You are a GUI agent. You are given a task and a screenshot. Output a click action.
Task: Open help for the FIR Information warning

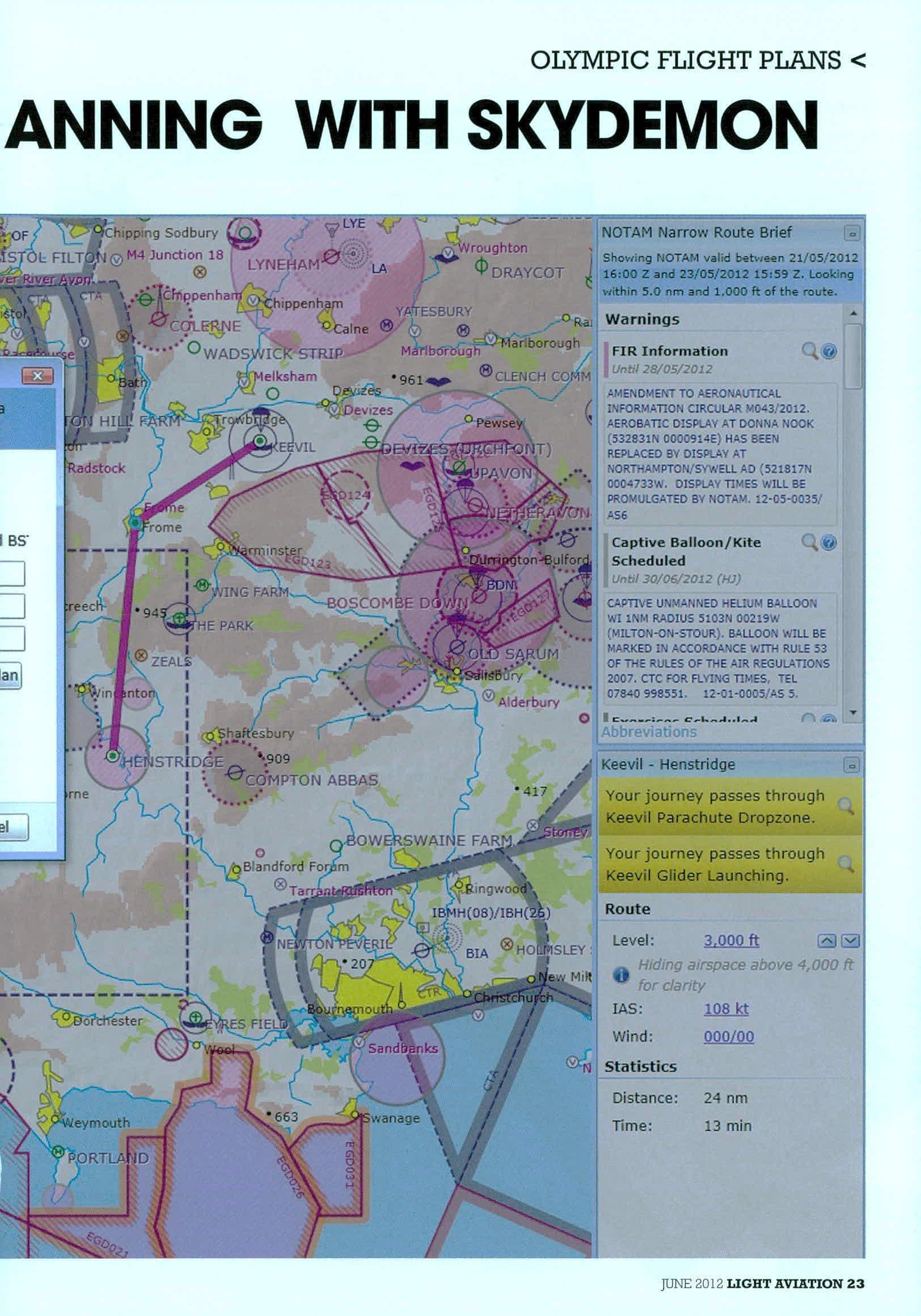pos(829,351)
